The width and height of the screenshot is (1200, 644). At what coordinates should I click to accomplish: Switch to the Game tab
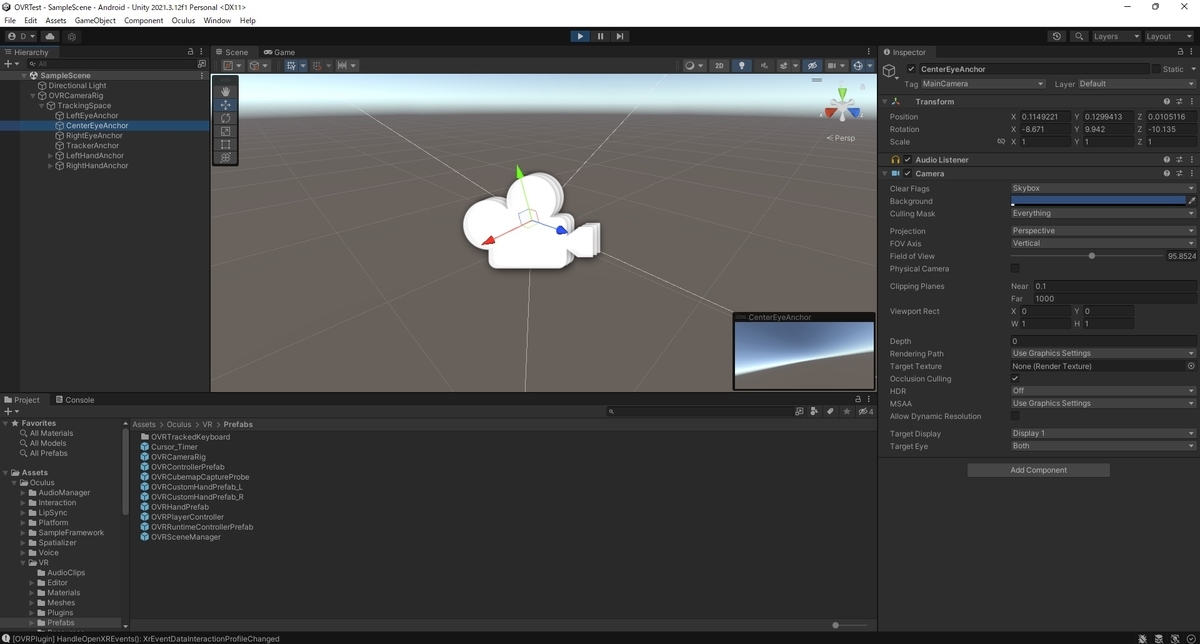279,52
